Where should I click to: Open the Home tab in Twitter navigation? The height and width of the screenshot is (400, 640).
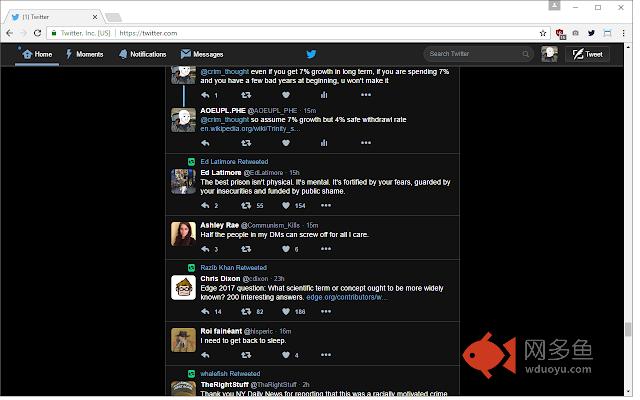click(37, 54)
